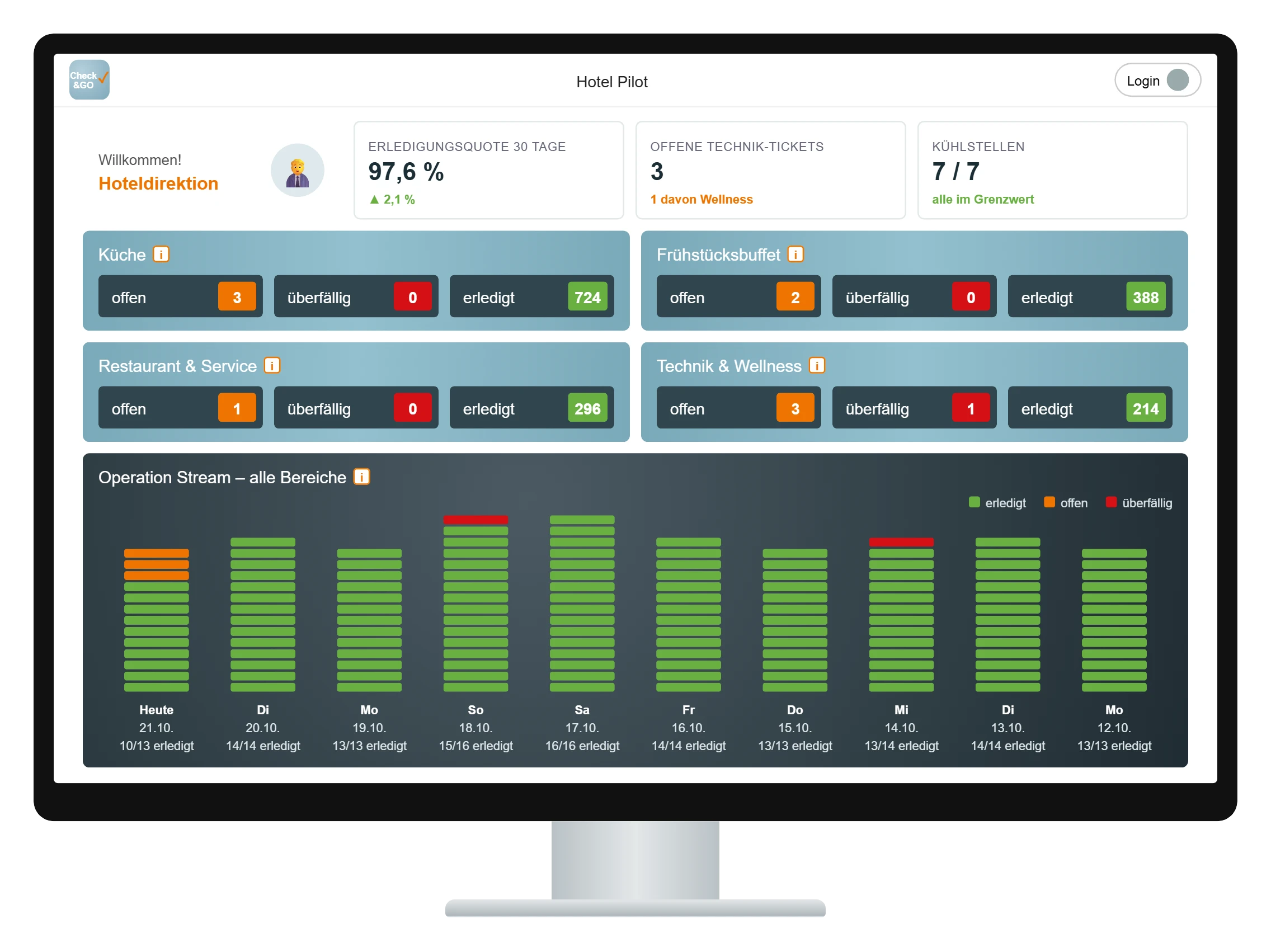Open the Restaurant & Service info icon
The height and width of the screenshot is (952, 1271).
pos(272,365)
